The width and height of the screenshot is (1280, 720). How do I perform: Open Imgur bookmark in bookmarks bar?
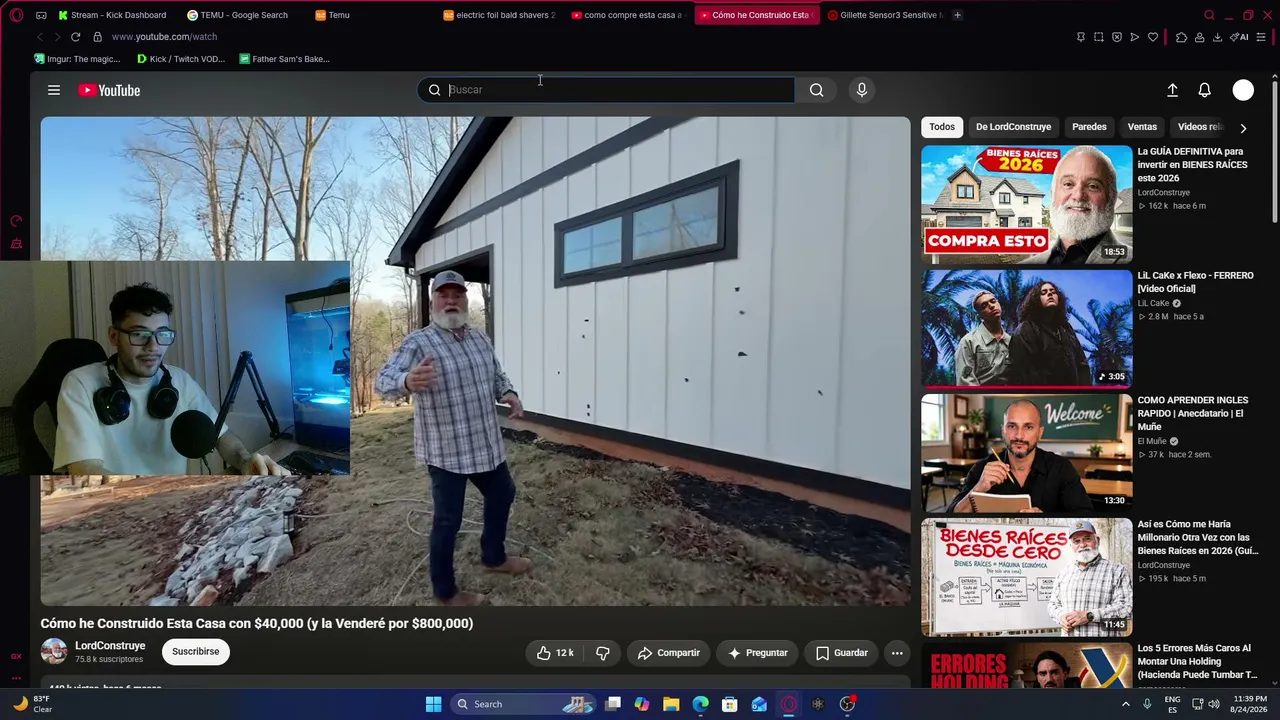click(77, 59)
